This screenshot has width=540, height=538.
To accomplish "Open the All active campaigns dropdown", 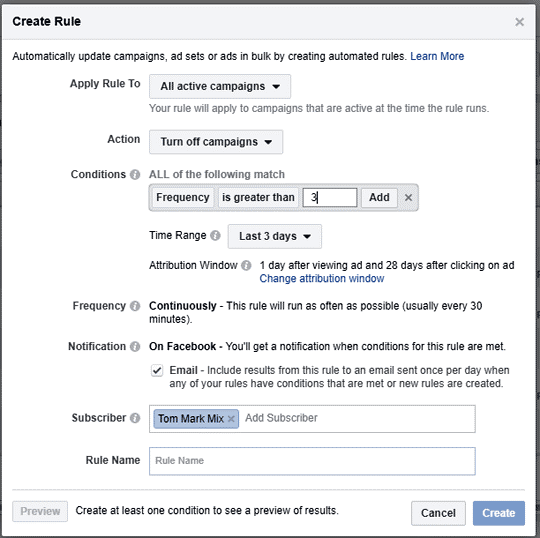I will pyautogui.click(x=220, y=86).
